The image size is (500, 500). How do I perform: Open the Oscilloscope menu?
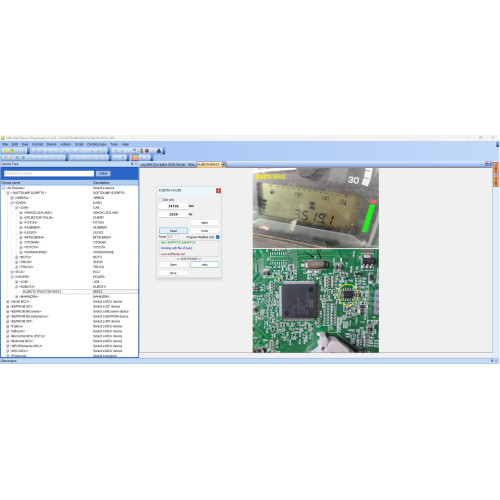click(x=96, y=144)
